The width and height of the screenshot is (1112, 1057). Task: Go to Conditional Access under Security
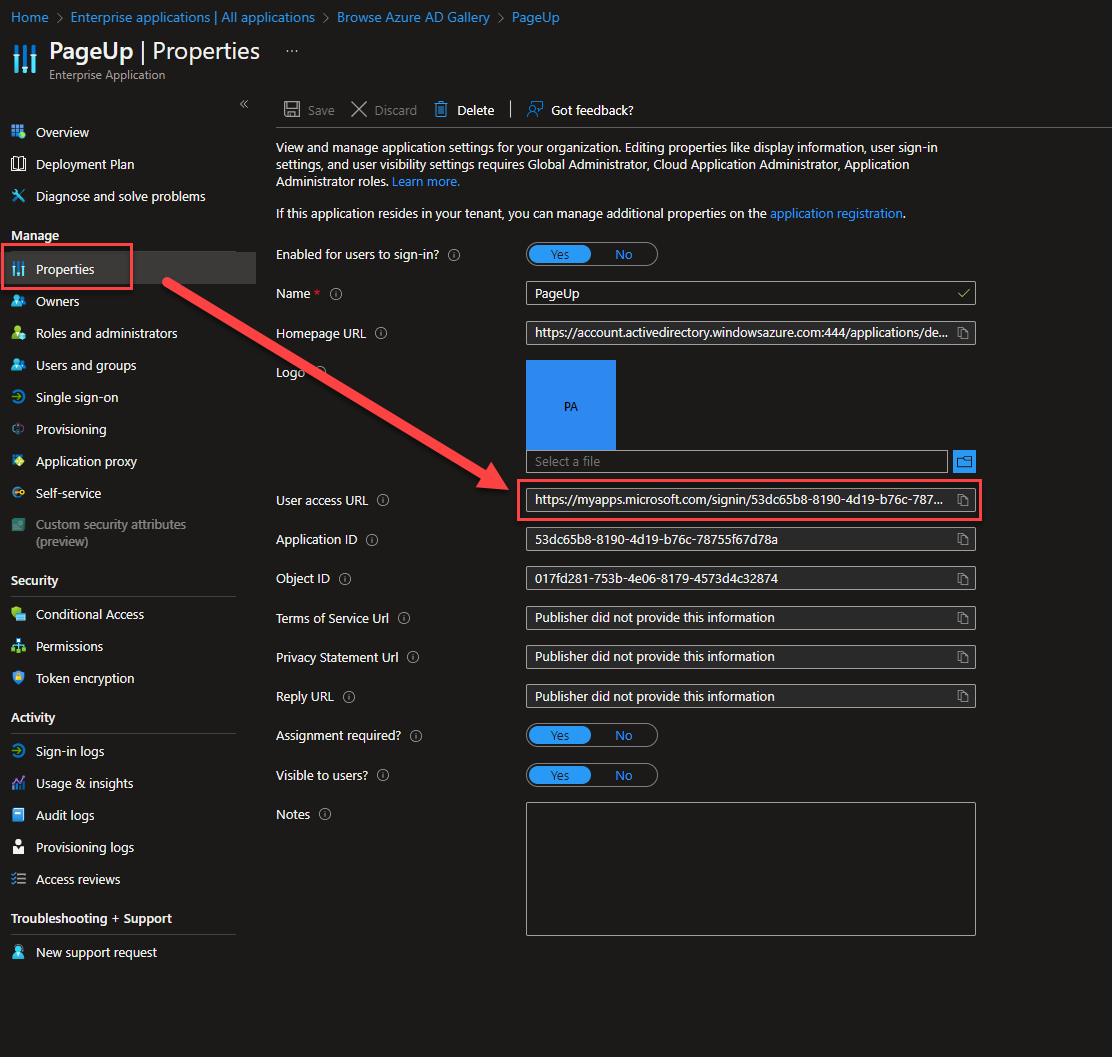tap(90, 614)
